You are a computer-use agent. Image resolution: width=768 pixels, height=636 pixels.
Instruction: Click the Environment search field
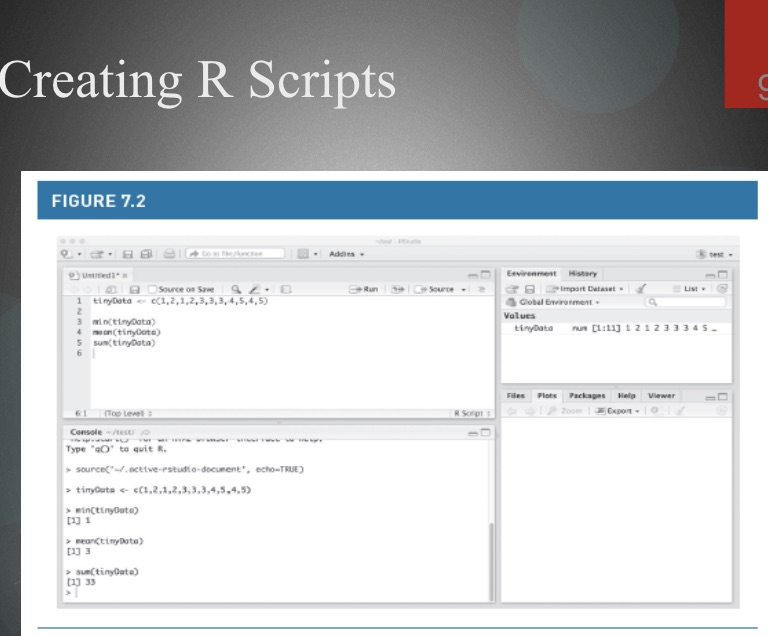point(685,302)
